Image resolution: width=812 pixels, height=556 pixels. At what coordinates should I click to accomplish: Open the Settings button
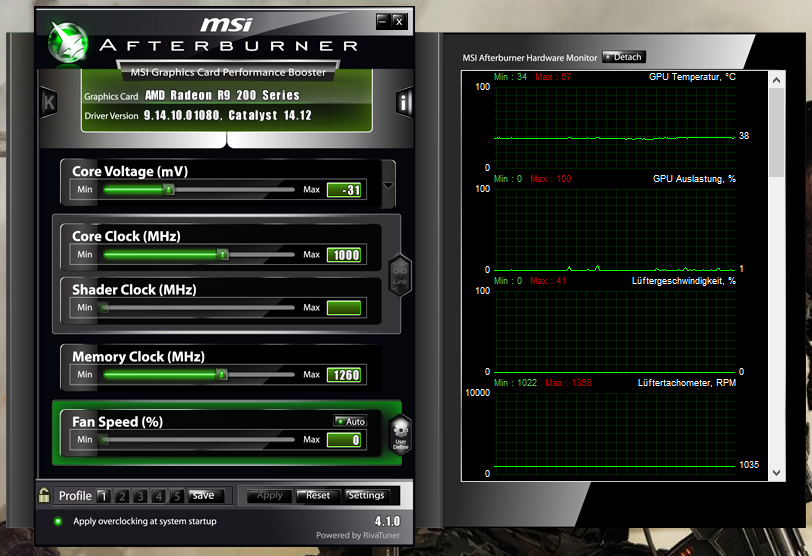[x=367, y=495]
